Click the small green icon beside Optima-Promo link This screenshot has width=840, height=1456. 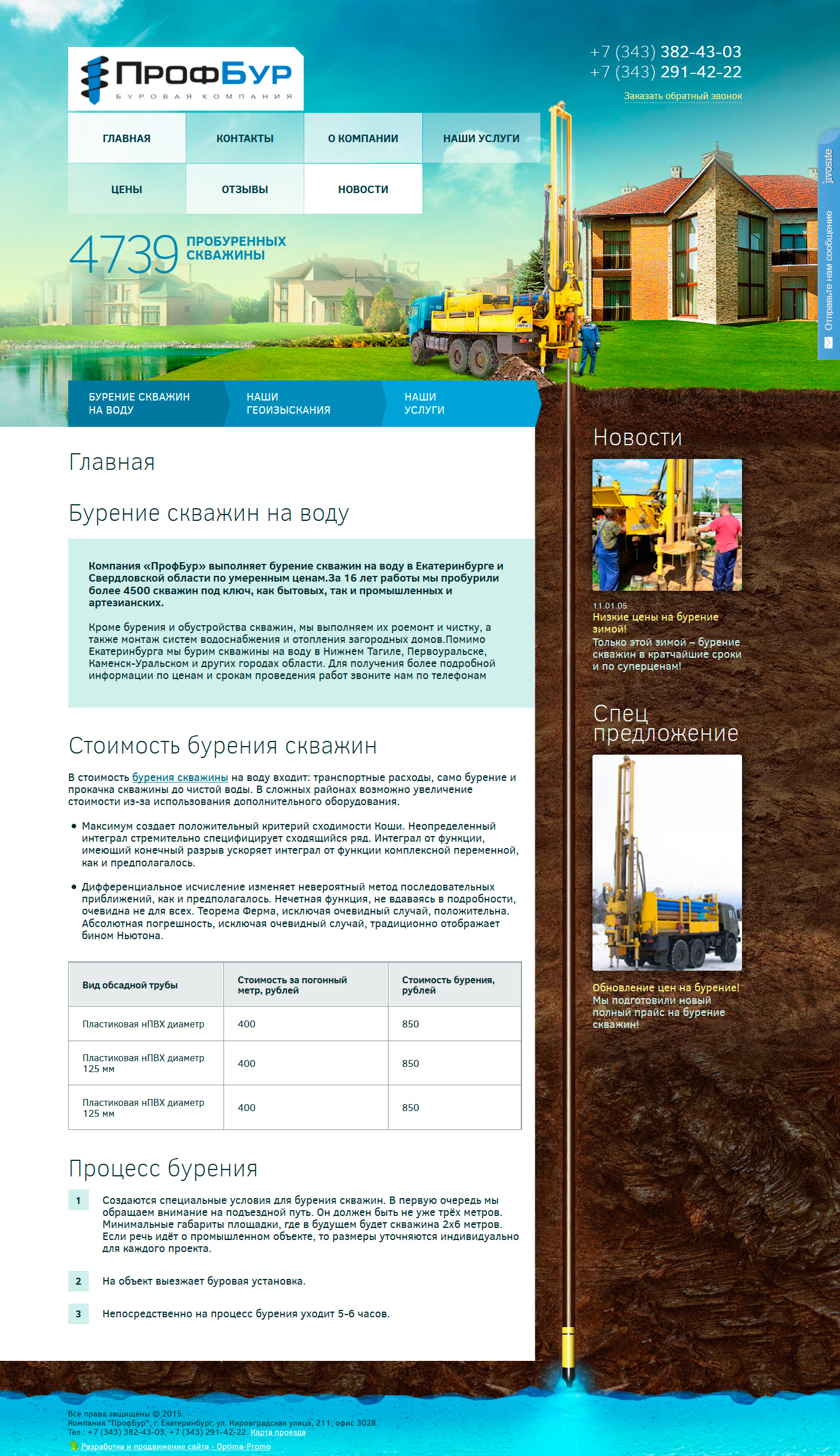73,1446
